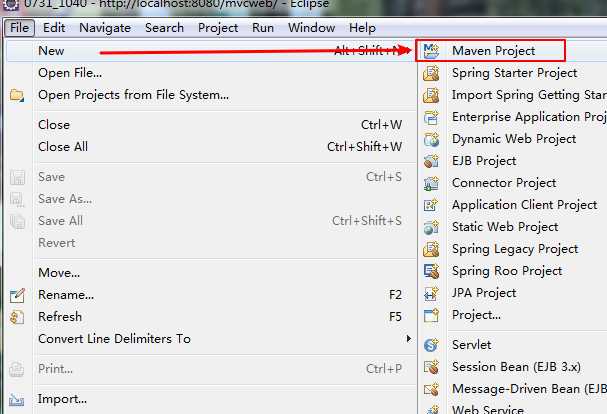Image resolution: width=607 pixels, height=414 pixels.
Task: Open the Navigate menu
Action: pos(105,28)
